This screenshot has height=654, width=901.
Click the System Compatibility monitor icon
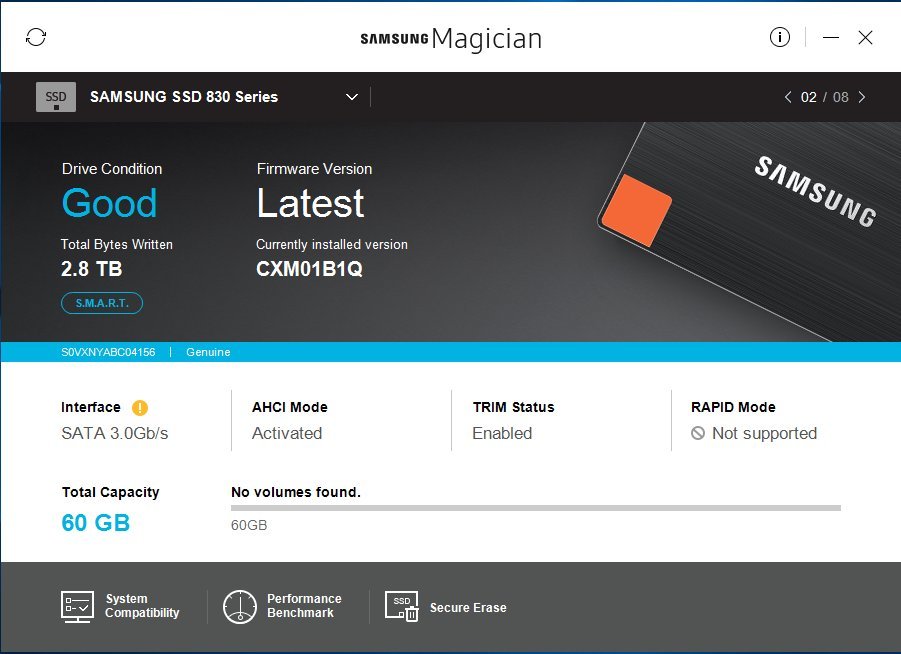point(77,607)
